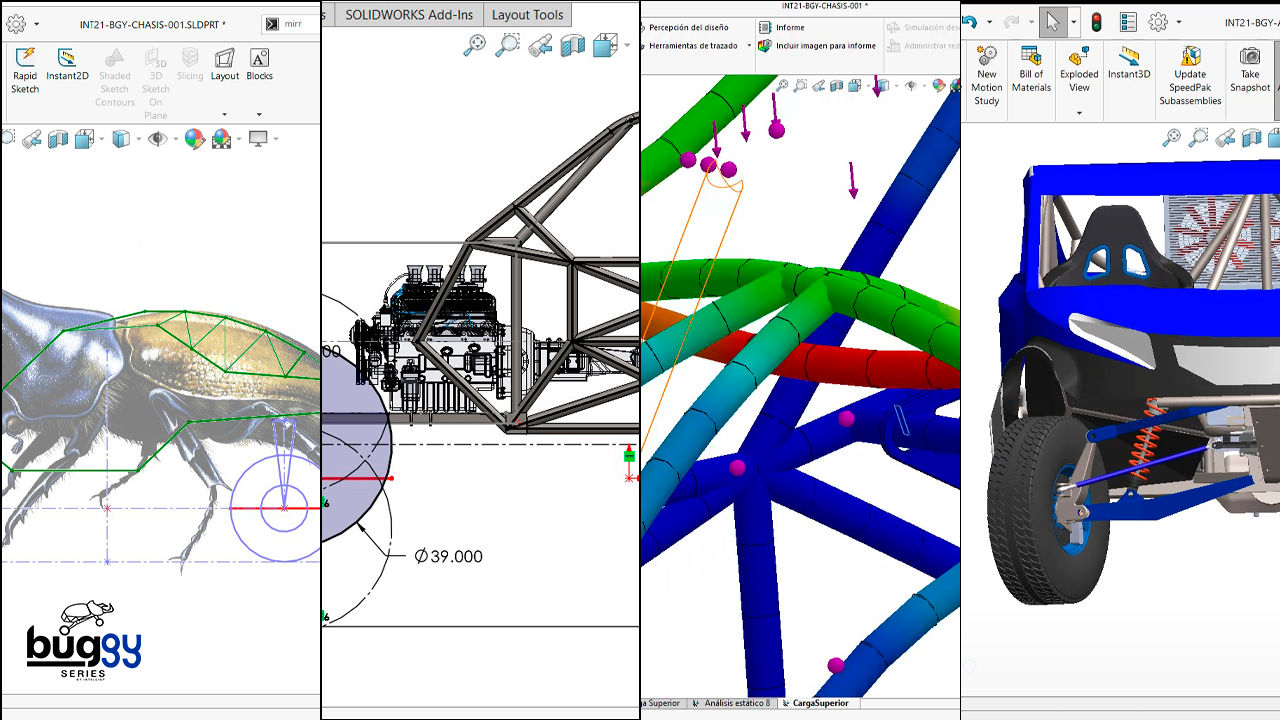Click Zoom to Fit in second panel

[x=475, y=44]
